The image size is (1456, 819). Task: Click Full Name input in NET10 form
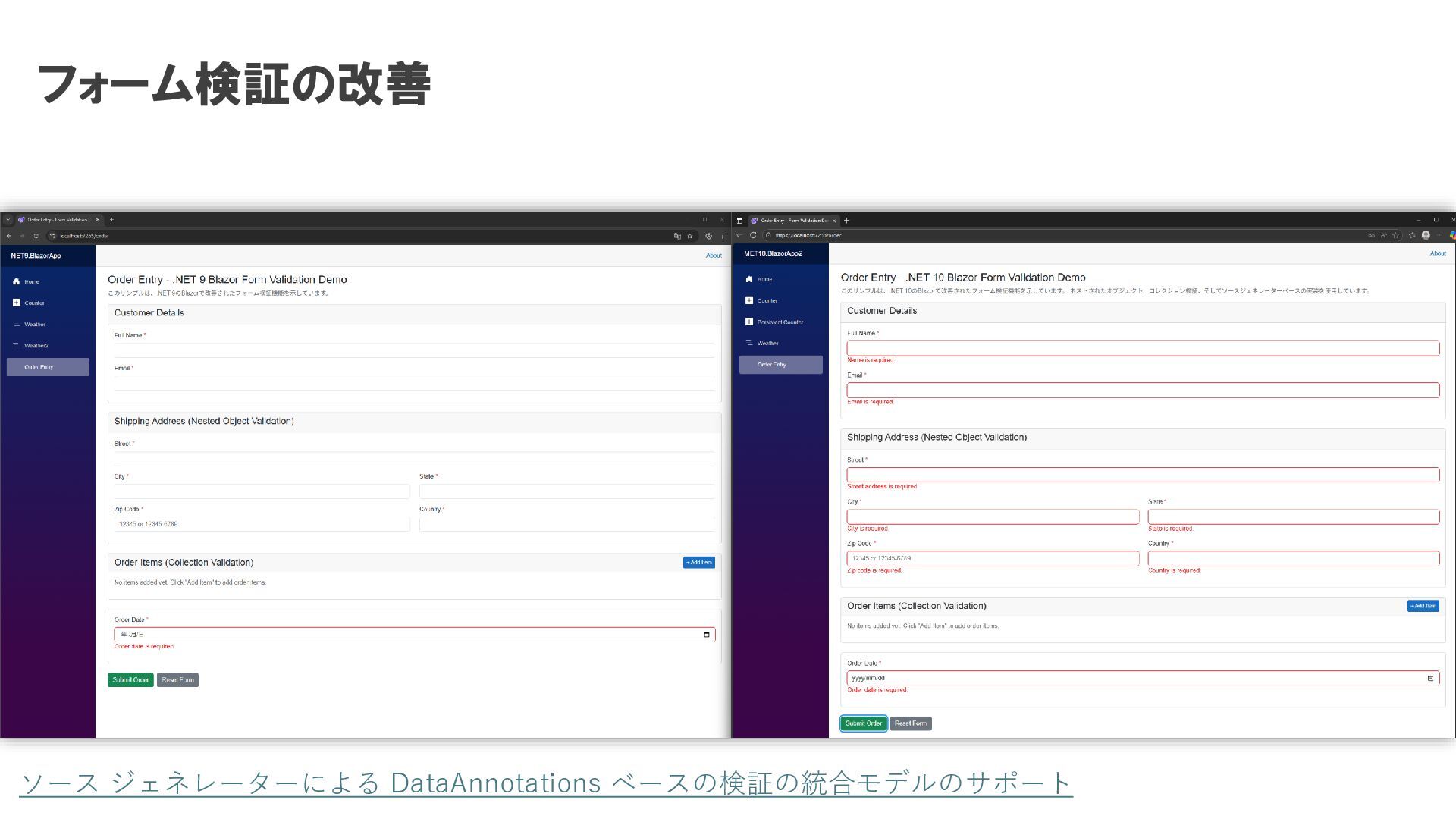(1142, 348)
